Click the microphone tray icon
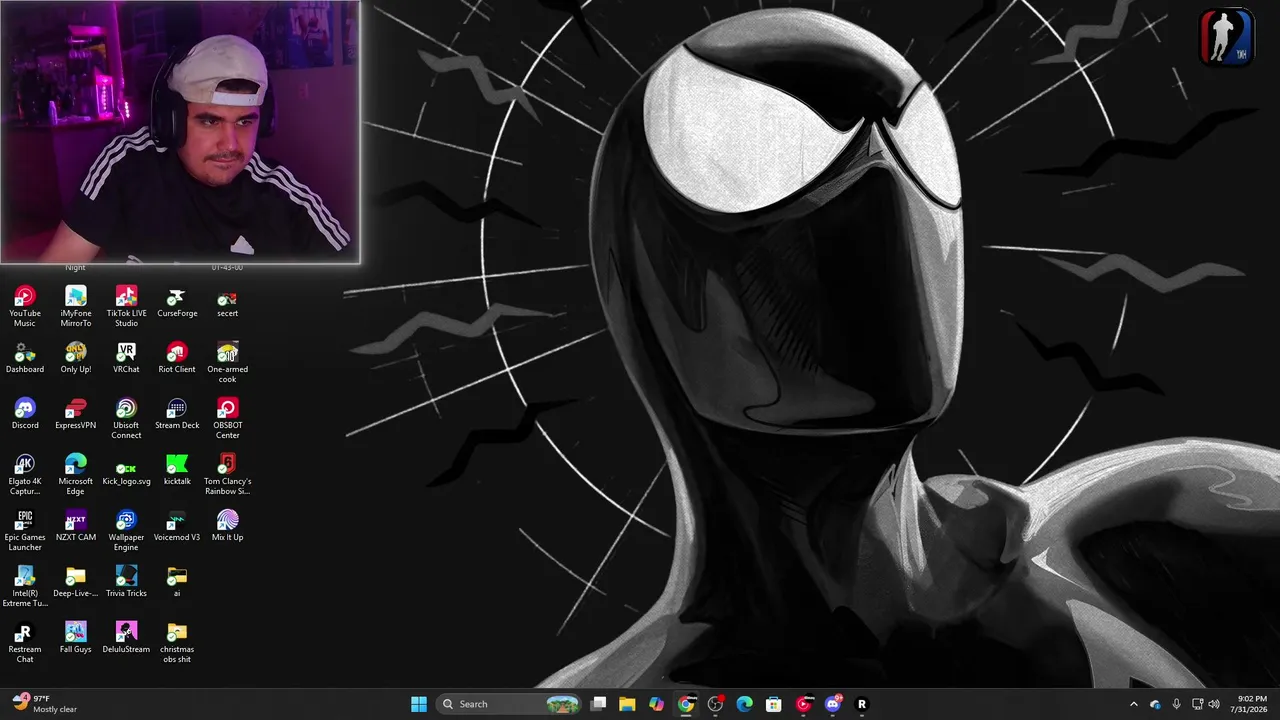 [x=1176, y=704]
